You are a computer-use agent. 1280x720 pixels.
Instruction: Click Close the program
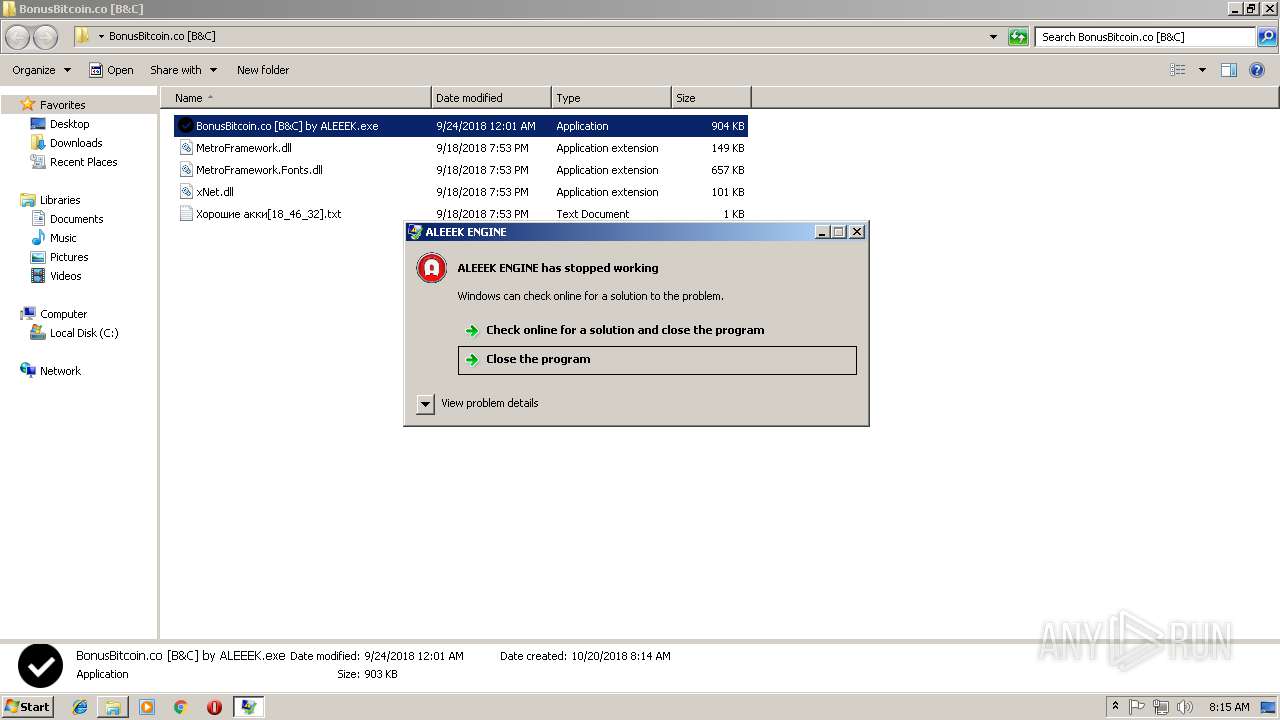[x=657, y=360]
